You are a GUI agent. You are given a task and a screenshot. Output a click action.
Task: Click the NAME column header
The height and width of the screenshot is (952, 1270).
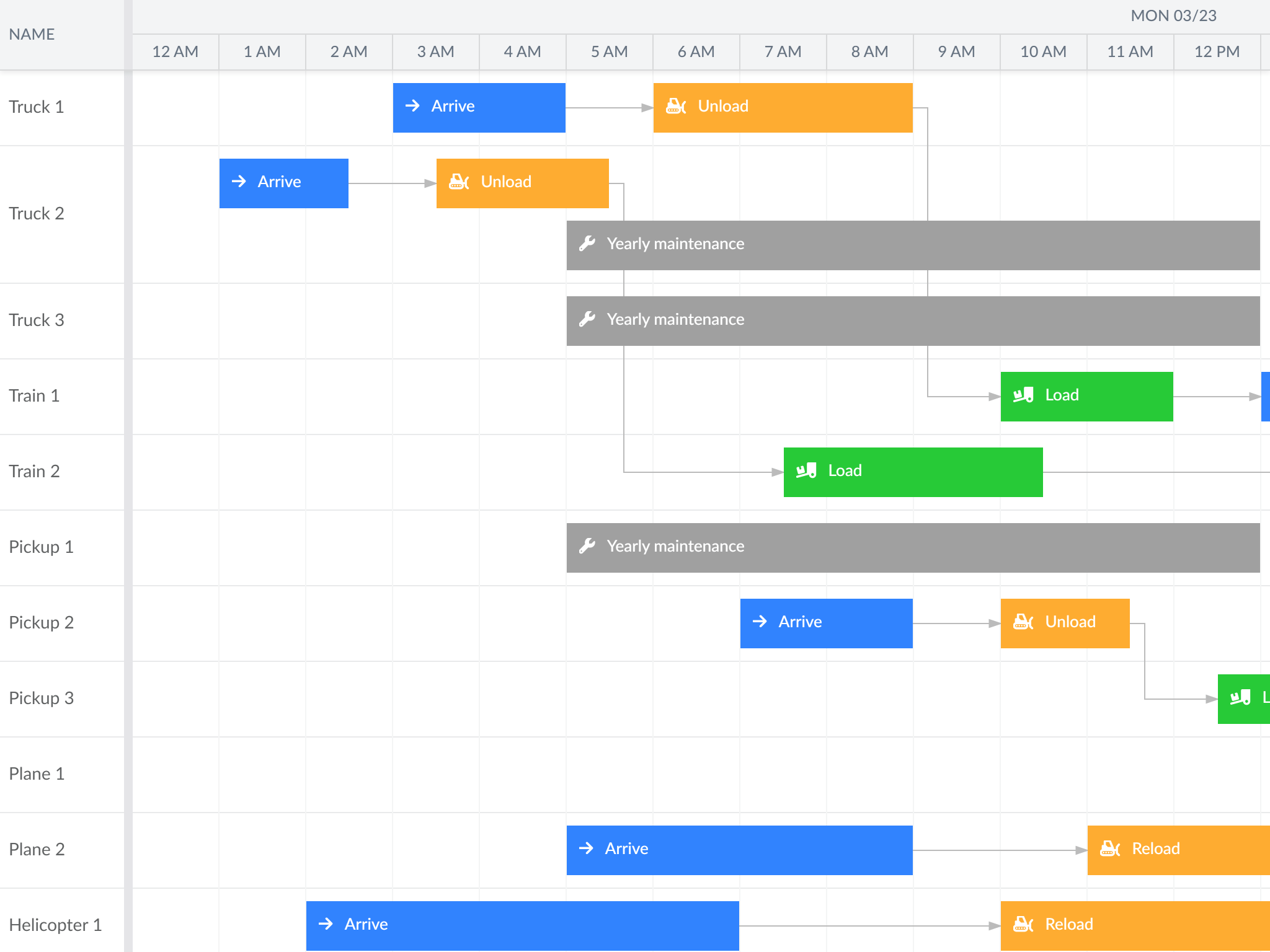click(62, 35)
